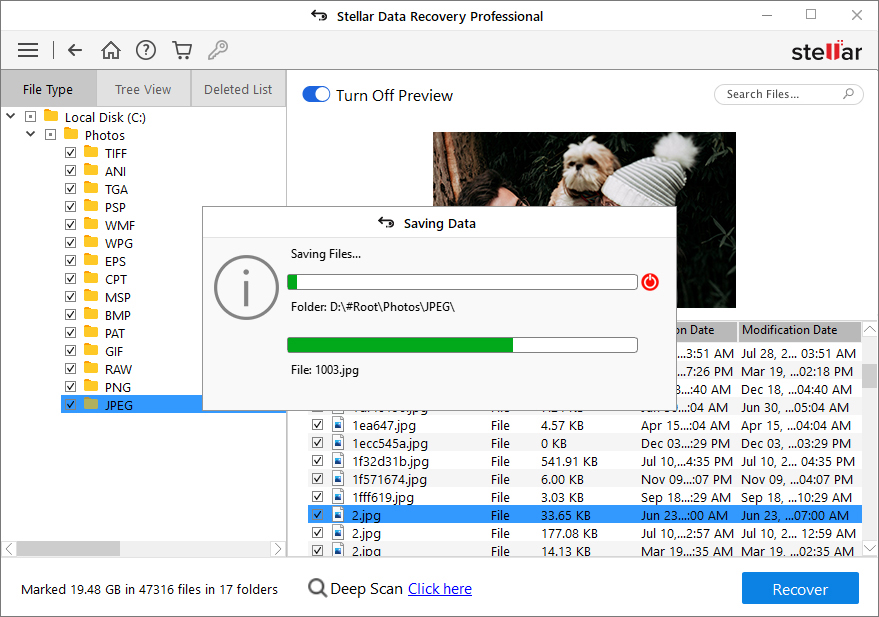Uncheck the 1f32d31b.jpg file checkbox
The width and height of the screenshot is (879, 617).
coord(317,461)
